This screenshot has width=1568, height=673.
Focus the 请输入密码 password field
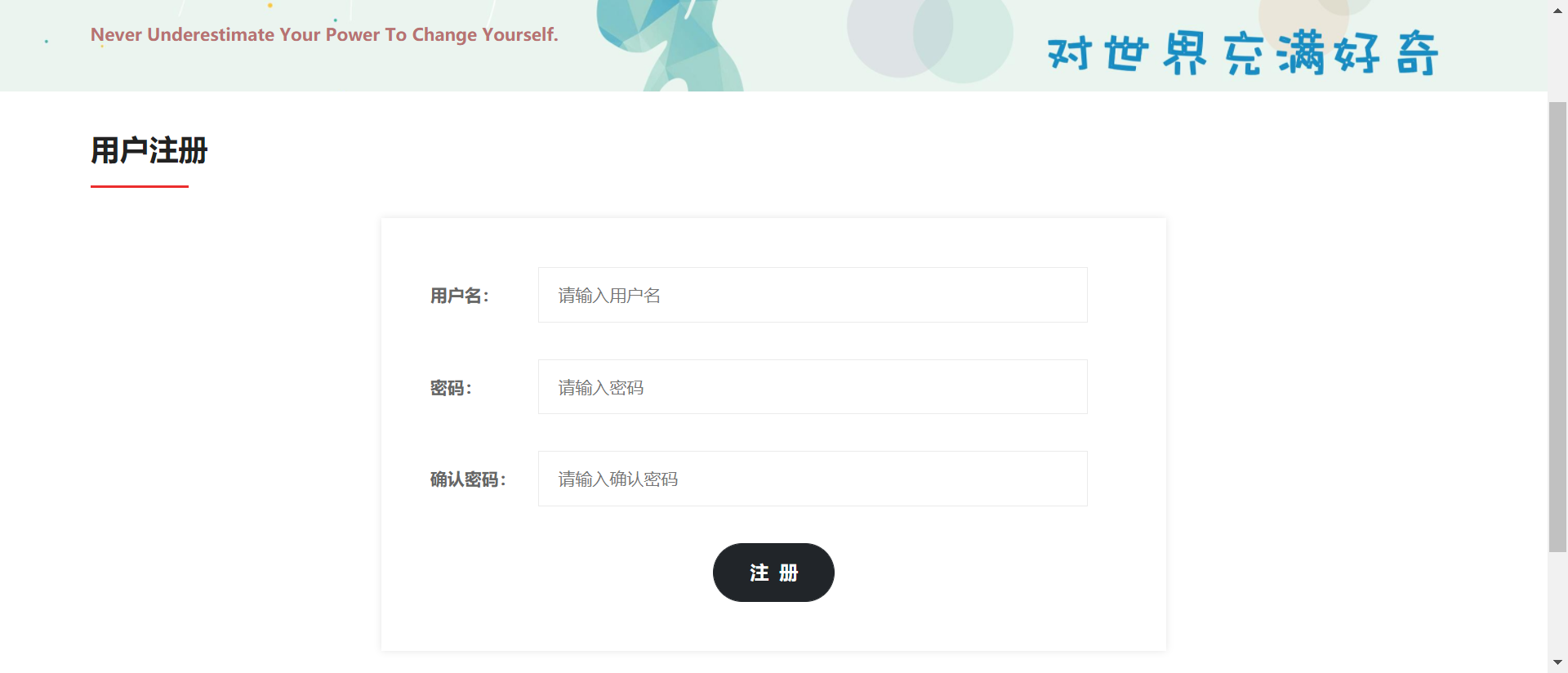(813, 387)
